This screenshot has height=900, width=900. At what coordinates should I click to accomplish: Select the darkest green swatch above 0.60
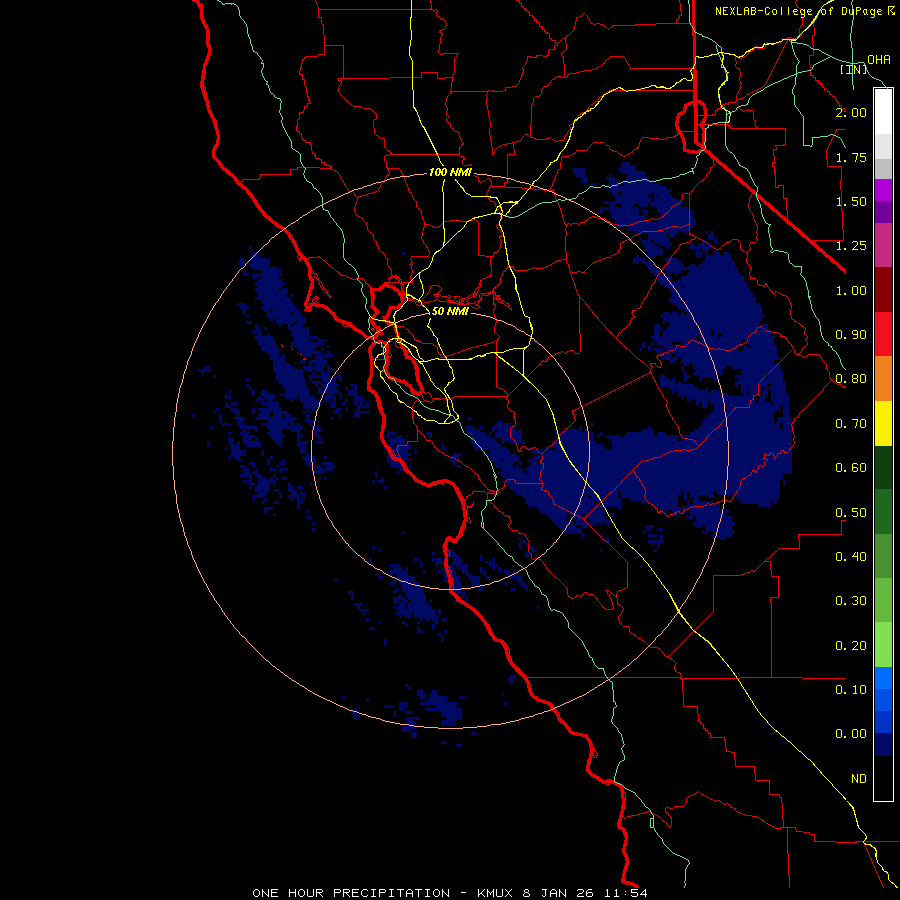[x=883, y=467]
